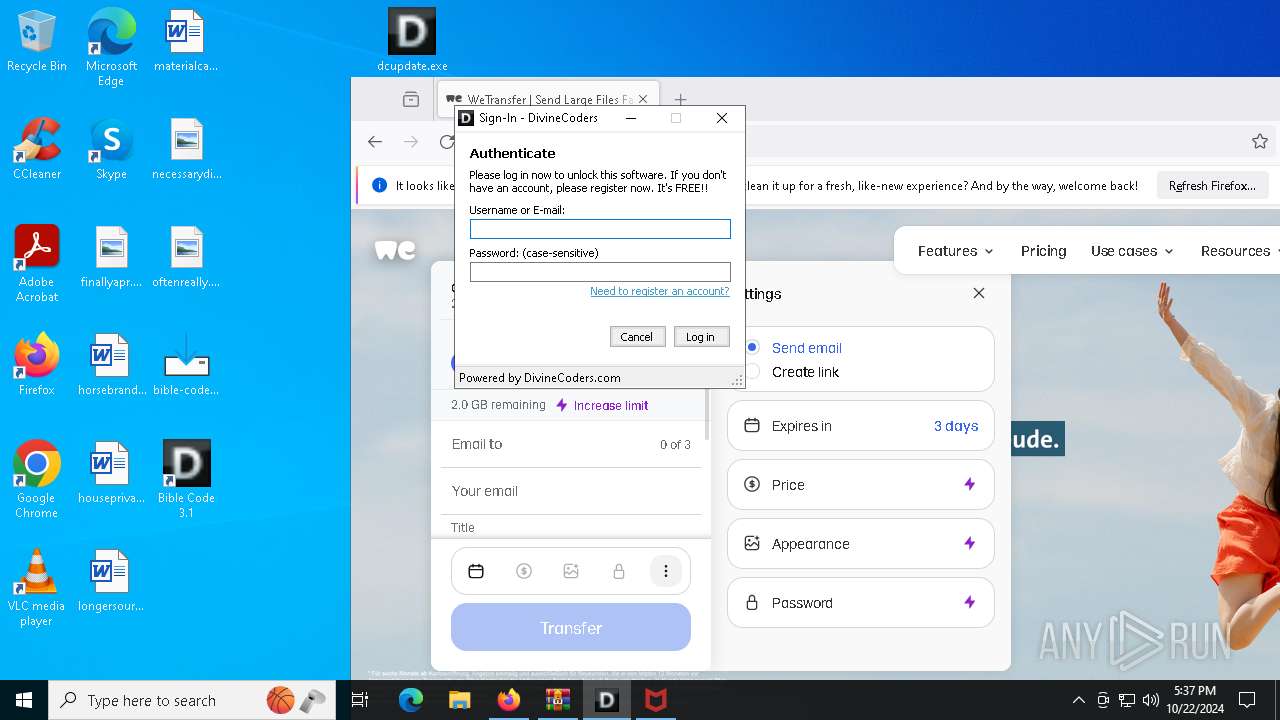
Task: Select the Google Chrome desktop shortcut
Action: pos(37,480)
